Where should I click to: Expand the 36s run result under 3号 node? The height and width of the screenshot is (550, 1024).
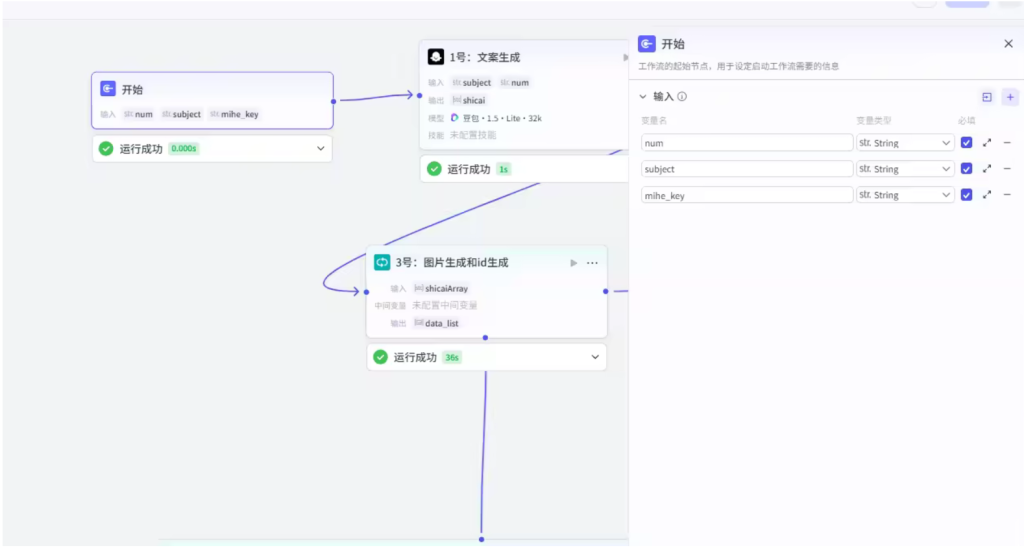(595, 357)
